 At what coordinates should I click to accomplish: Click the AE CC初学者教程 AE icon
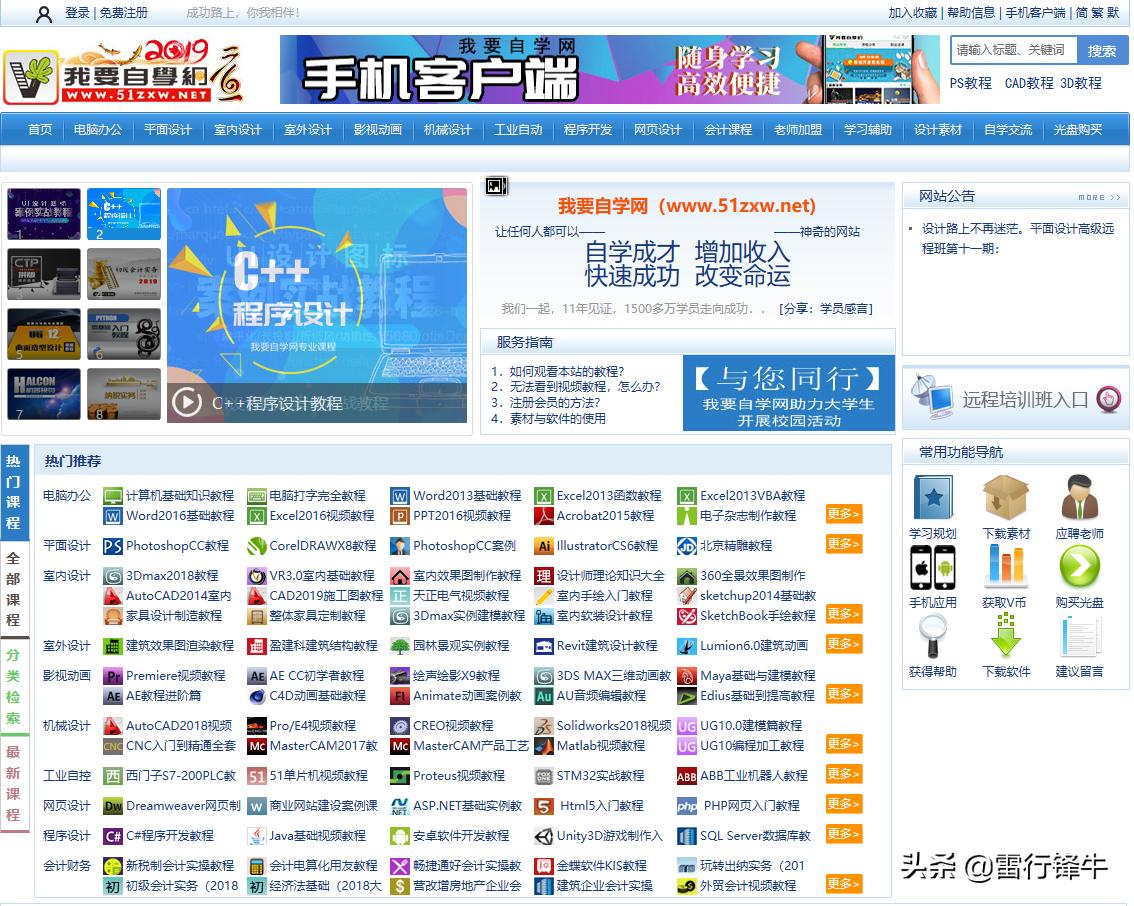[x=257, y=676]
